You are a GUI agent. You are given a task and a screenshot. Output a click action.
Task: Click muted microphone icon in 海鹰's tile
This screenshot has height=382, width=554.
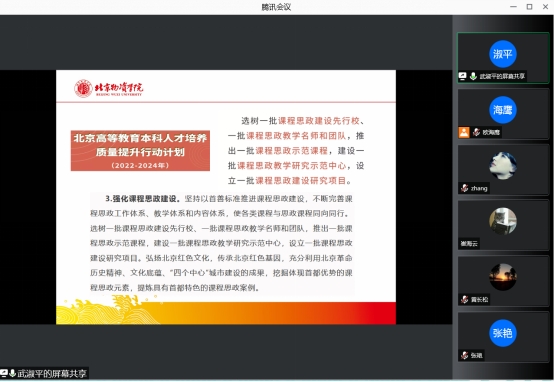(x=476, y=132)
